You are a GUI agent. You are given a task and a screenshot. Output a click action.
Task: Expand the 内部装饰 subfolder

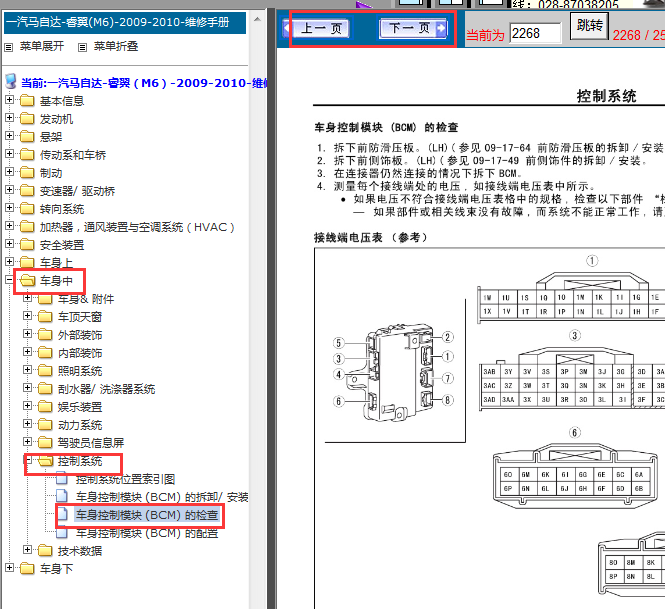tap(28, 352)
